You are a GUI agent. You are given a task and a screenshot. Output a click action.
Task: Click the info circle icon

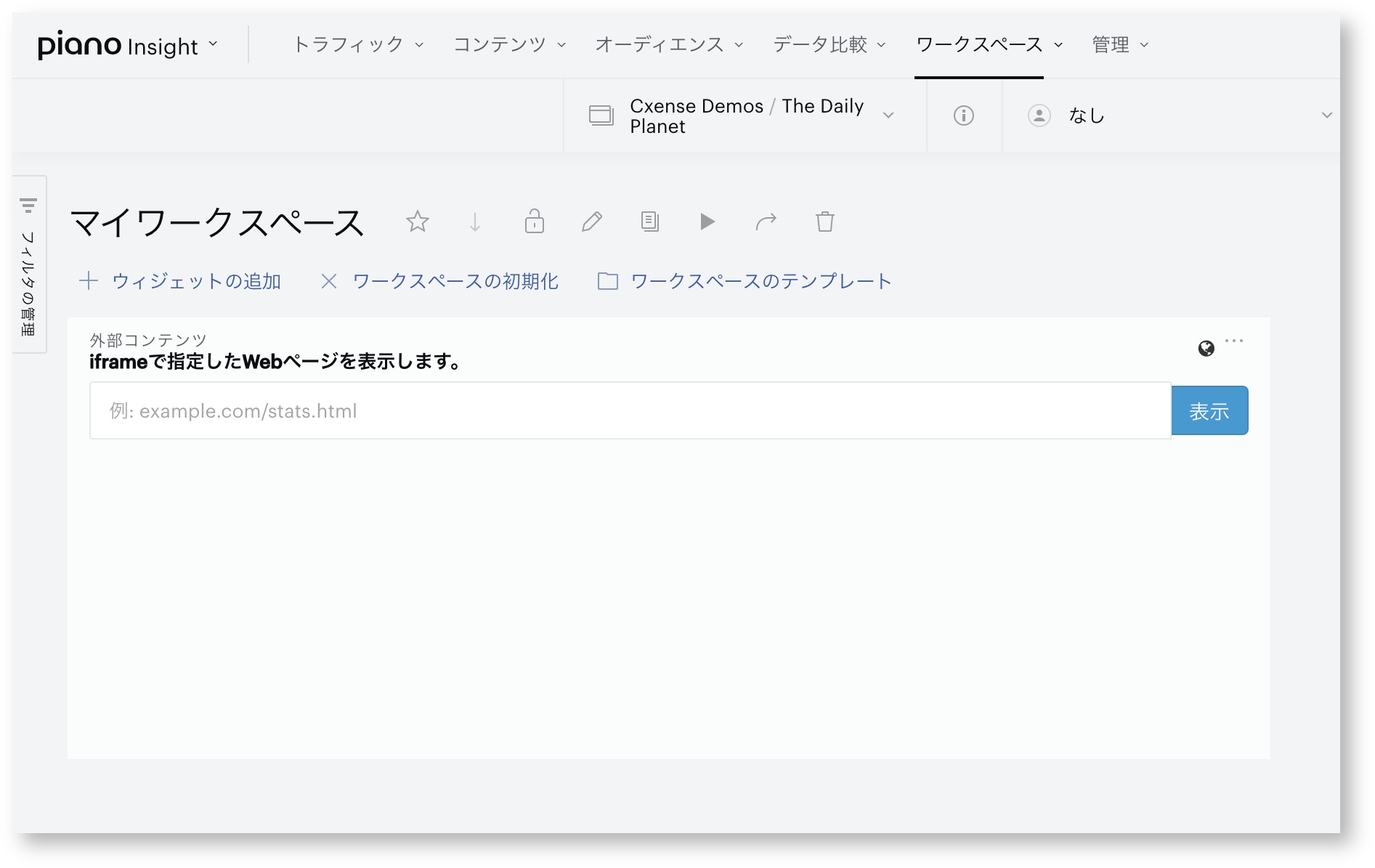point(964,115)
